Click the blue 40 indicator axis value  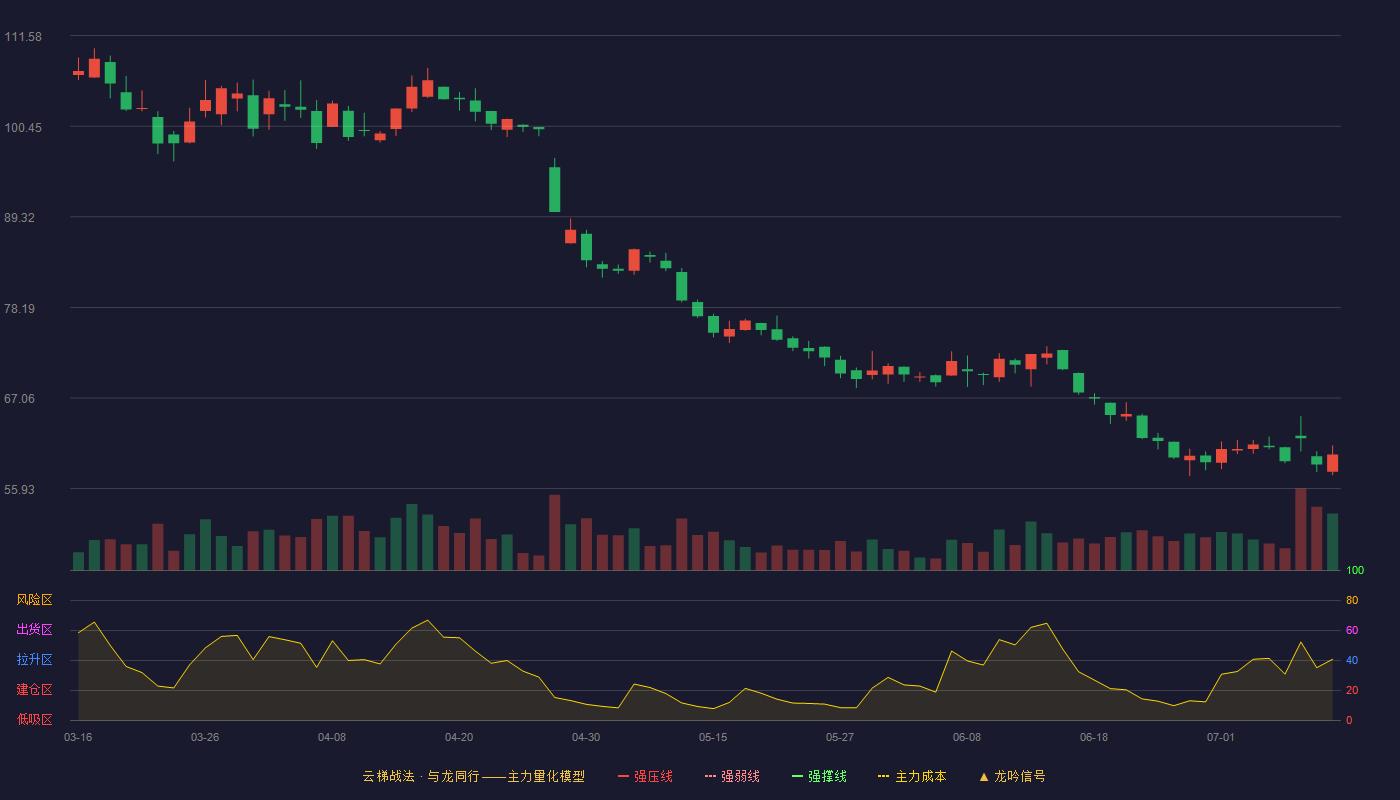point(1352,660)
